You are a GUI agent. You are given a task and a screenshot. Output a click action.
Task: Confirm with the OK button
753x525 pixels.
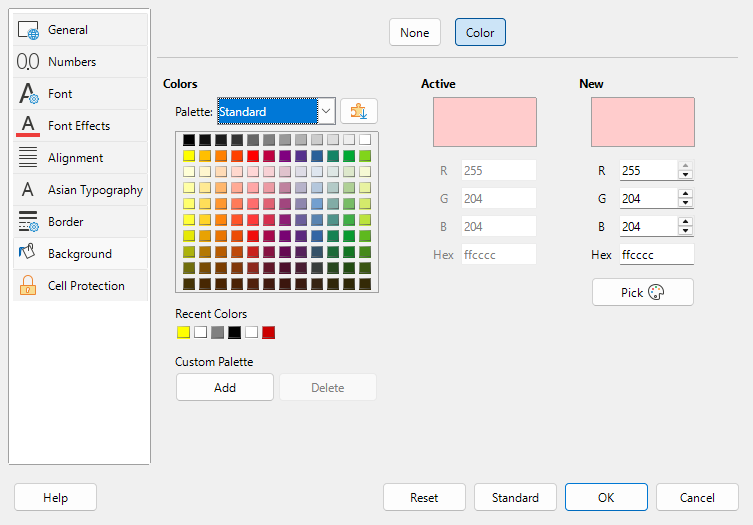[606, 498]
